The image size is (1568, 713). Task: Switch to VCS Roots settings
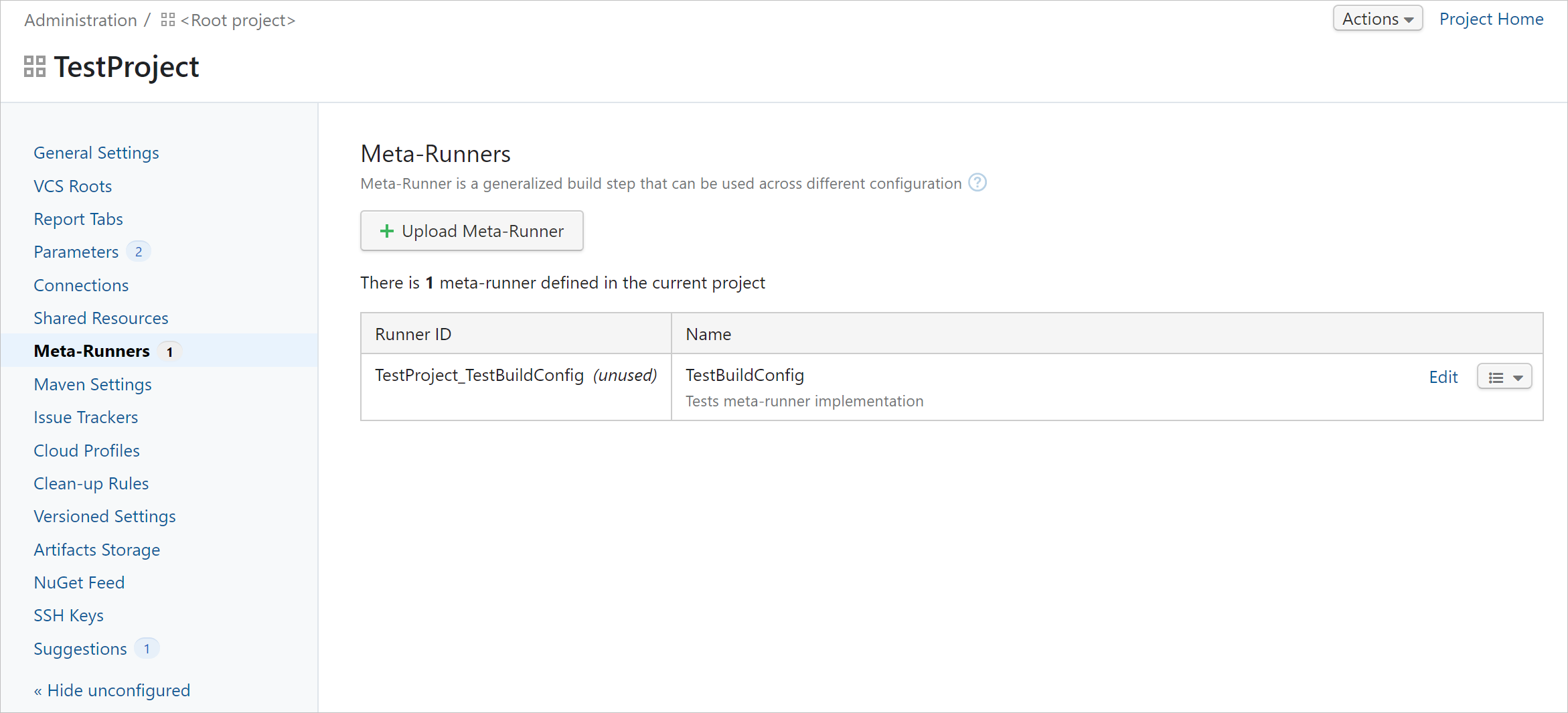point(73,186)
